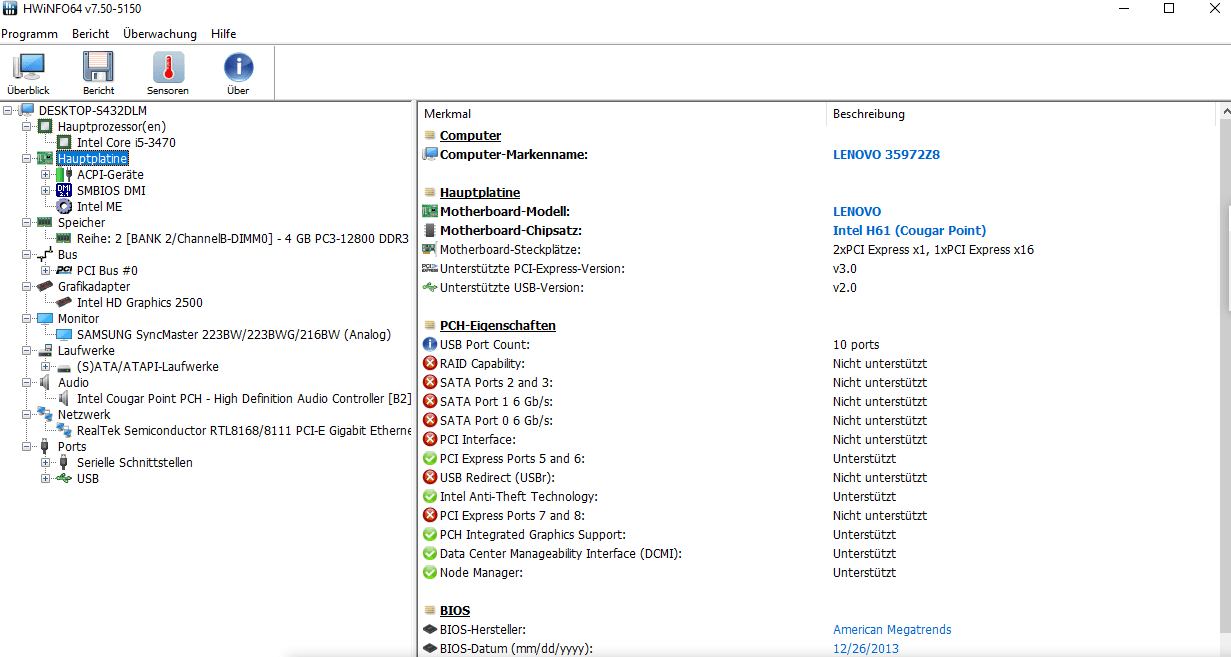Open the Sensoren thermometer tool
This screenshot has width=1231, height=657.
(168, 68)
